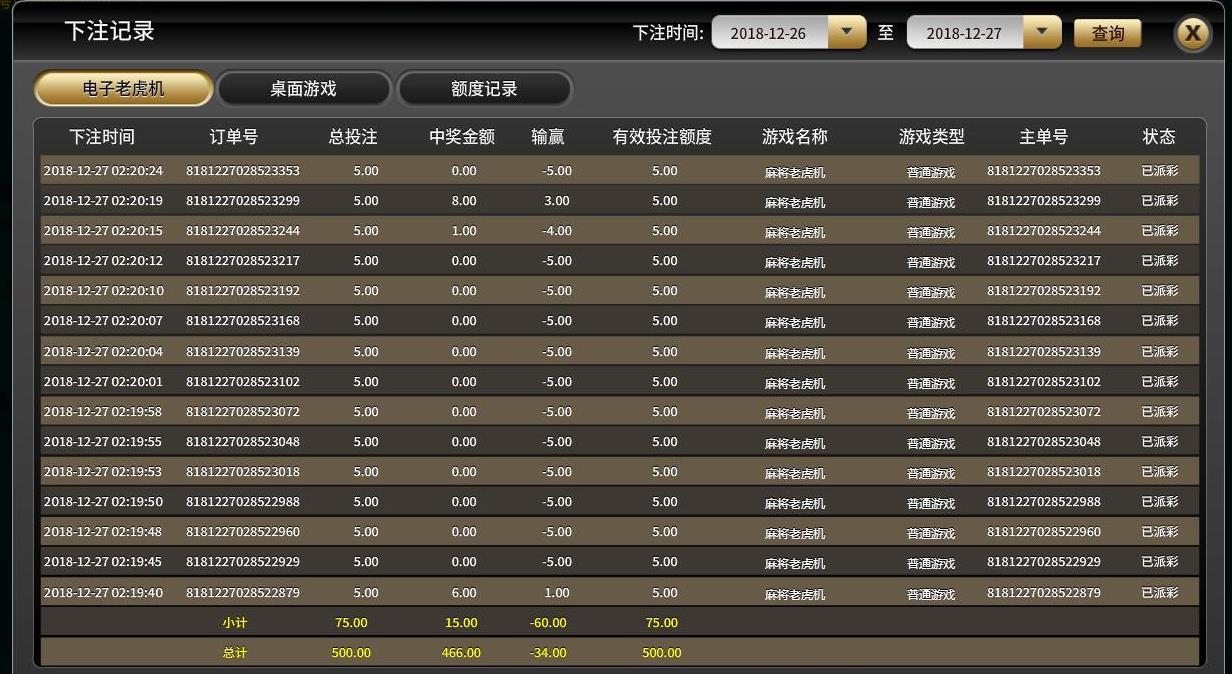1232x674 pixels.
Task: Click the 订单号 column header
Action: pyautogui.click(x=234, y=137)
